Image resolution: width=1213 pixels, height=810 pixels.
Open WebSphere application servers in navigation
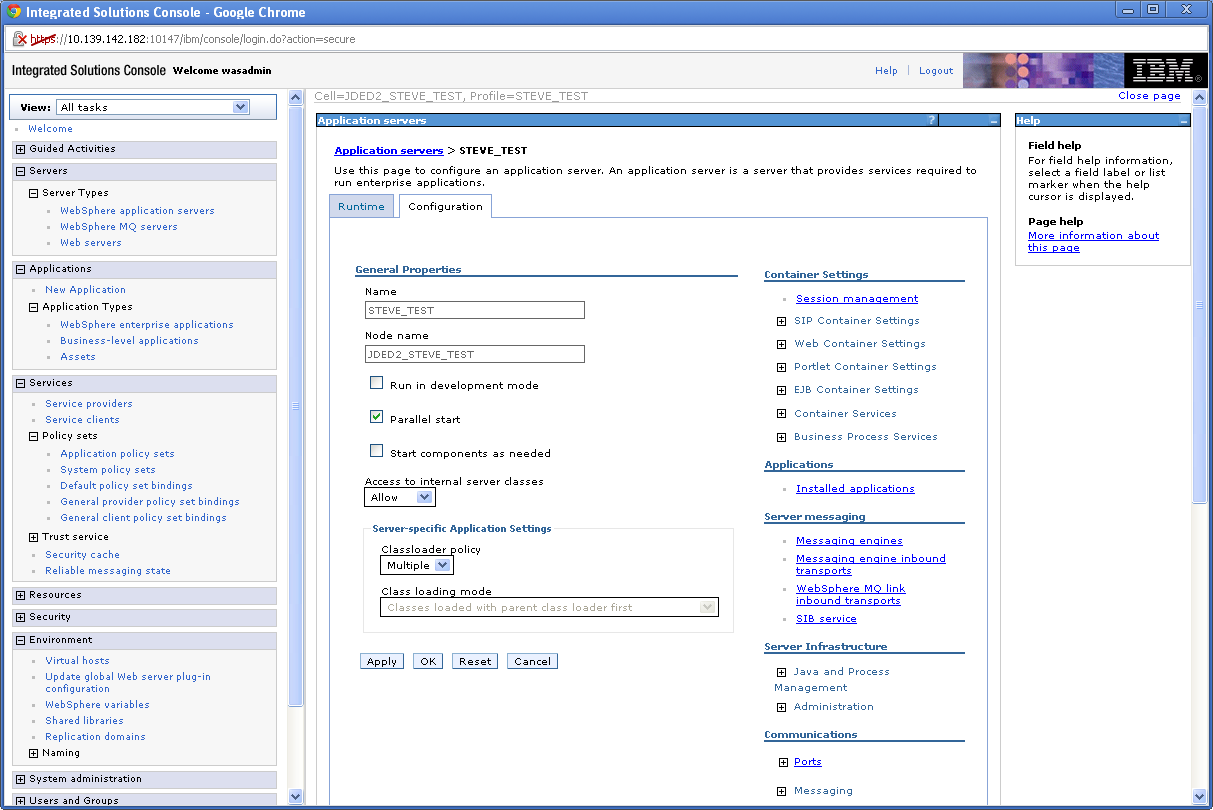tap(137, 211)
